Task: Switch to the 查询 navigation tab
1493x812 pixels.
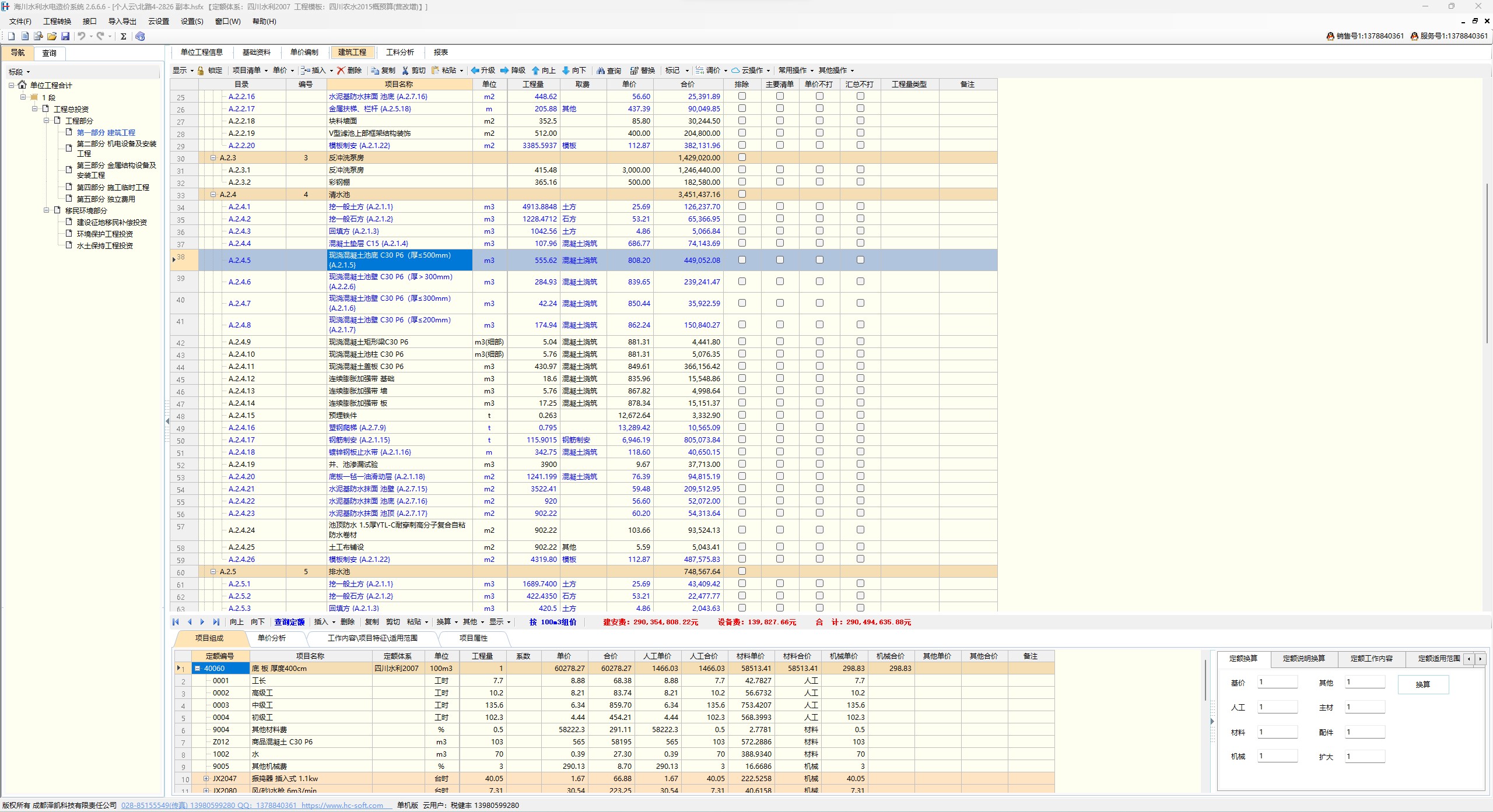Action: [x=50, y=53]
